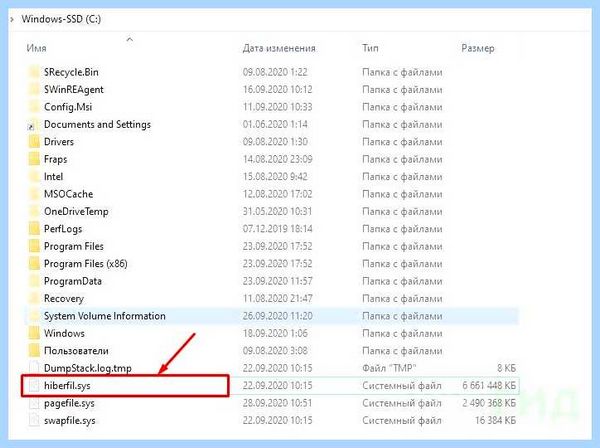This screenshot has height=448, width=600.
Task: Toggle the sort arrow above the Имя column
Action: coord(130,39)
